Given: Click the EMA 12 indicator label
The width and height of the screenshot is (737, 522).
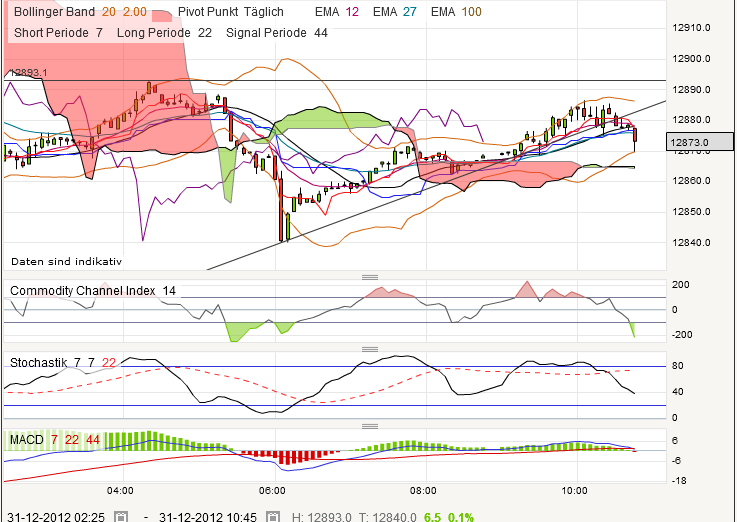Looking at the screenshot, I should pos(336,12).
